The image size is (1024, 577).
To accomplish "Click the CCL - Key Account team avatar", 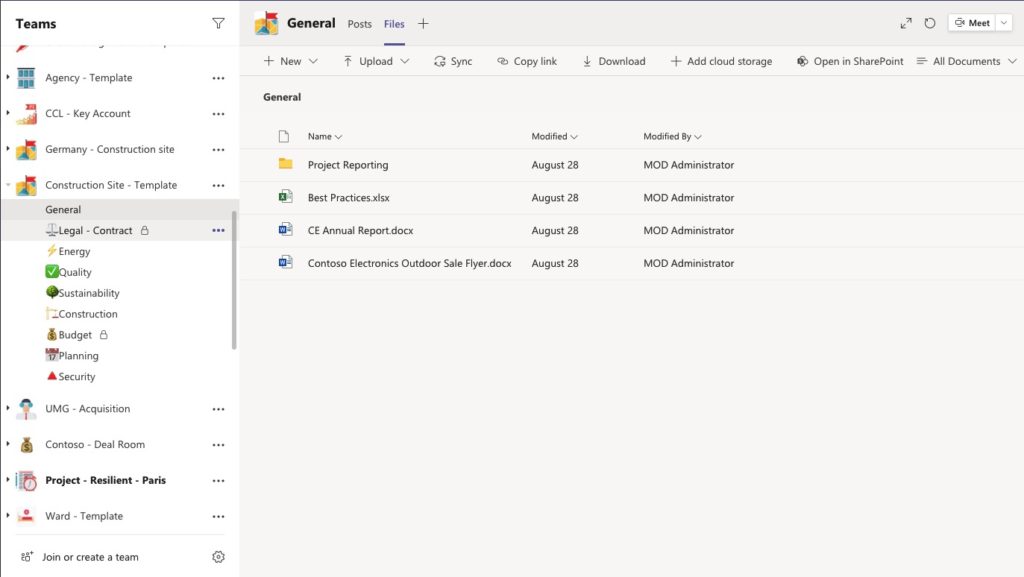I will click(26, 114).
